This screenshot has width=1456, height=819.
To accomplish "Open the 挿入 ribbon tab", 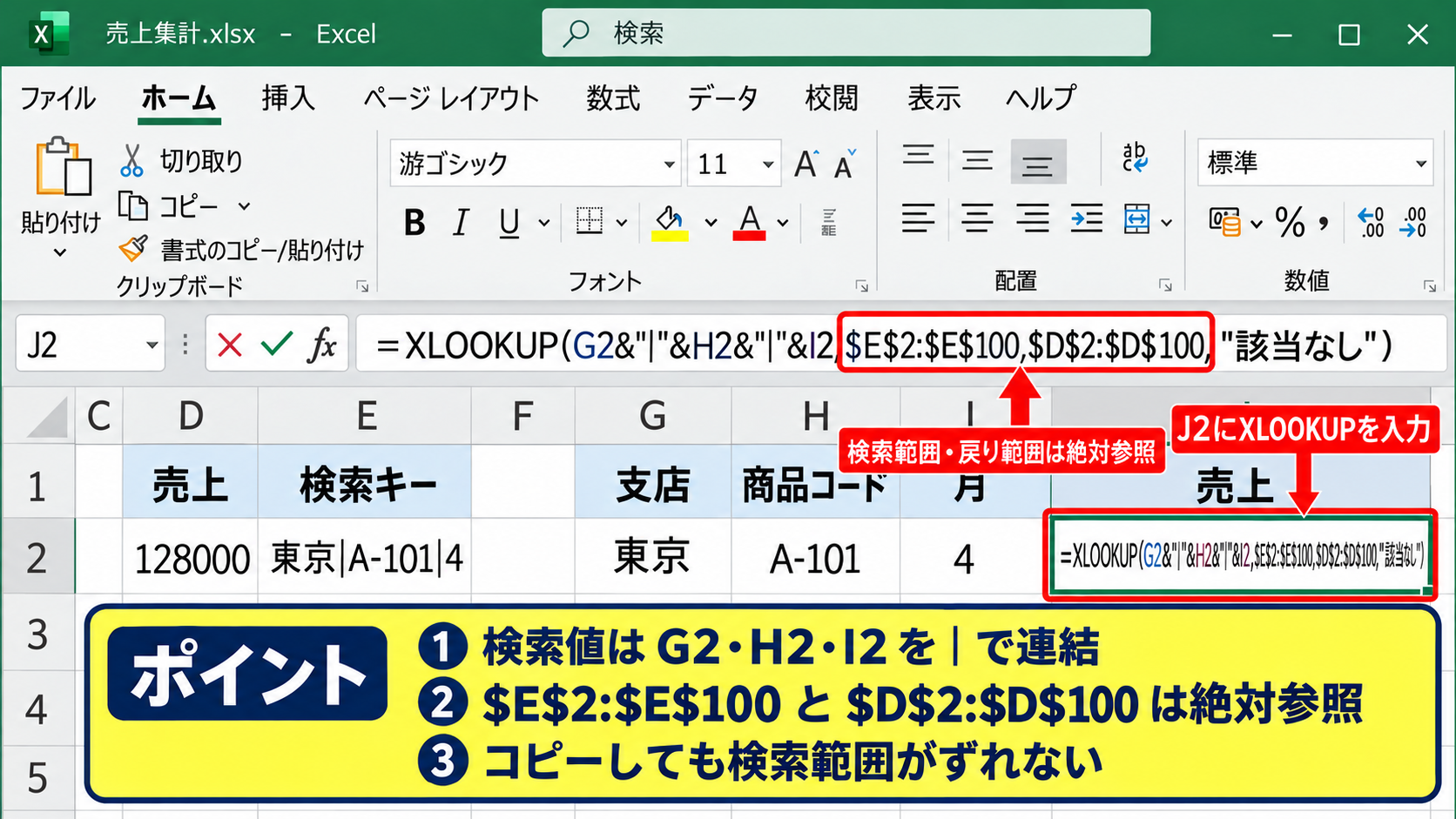I will [x=288, y=98].
